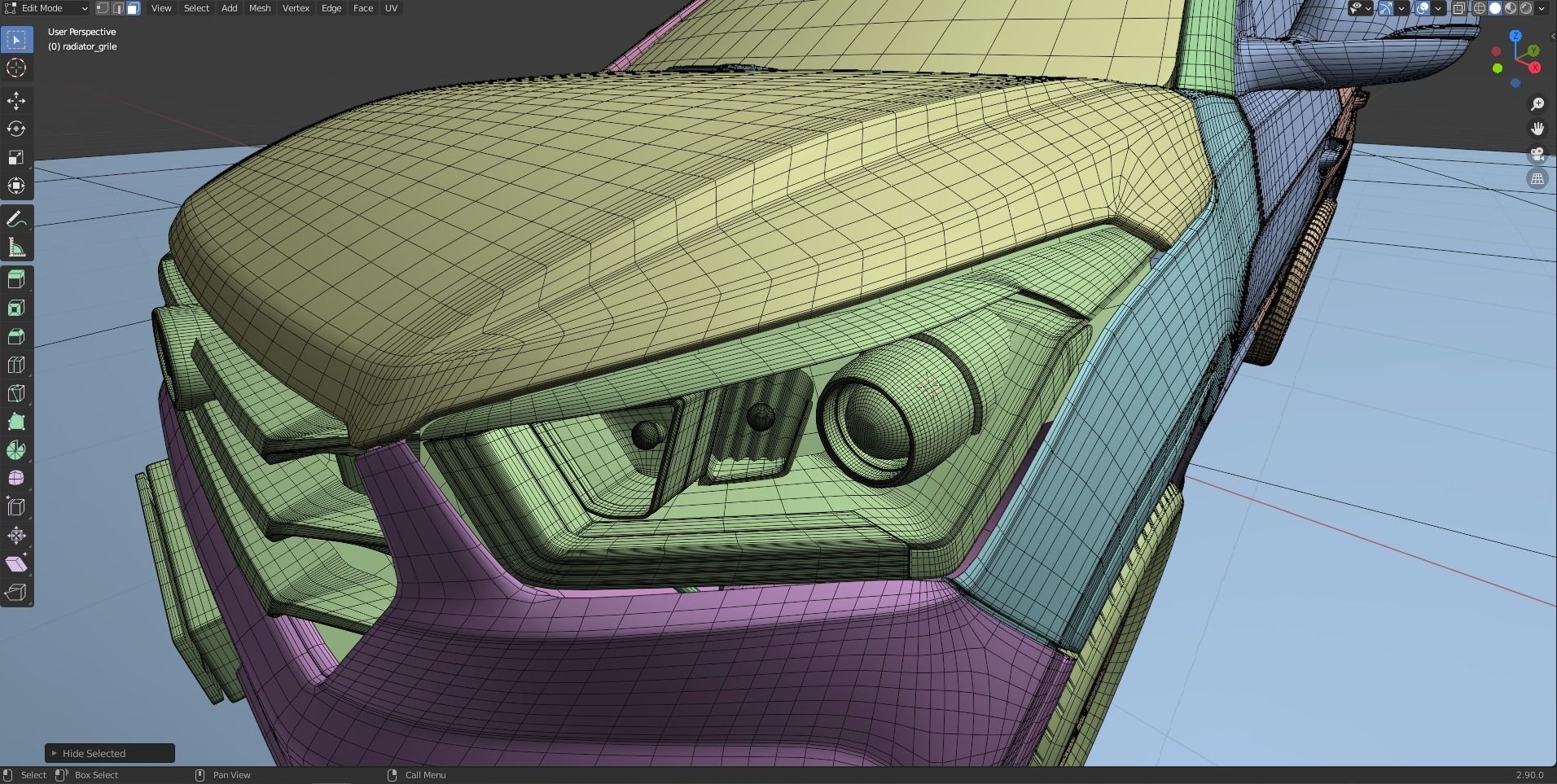This screenshot has width=1557, height=784.
Task: Click the Z axis on the navigation gizmo
Action: click(x=1515, y=37)
